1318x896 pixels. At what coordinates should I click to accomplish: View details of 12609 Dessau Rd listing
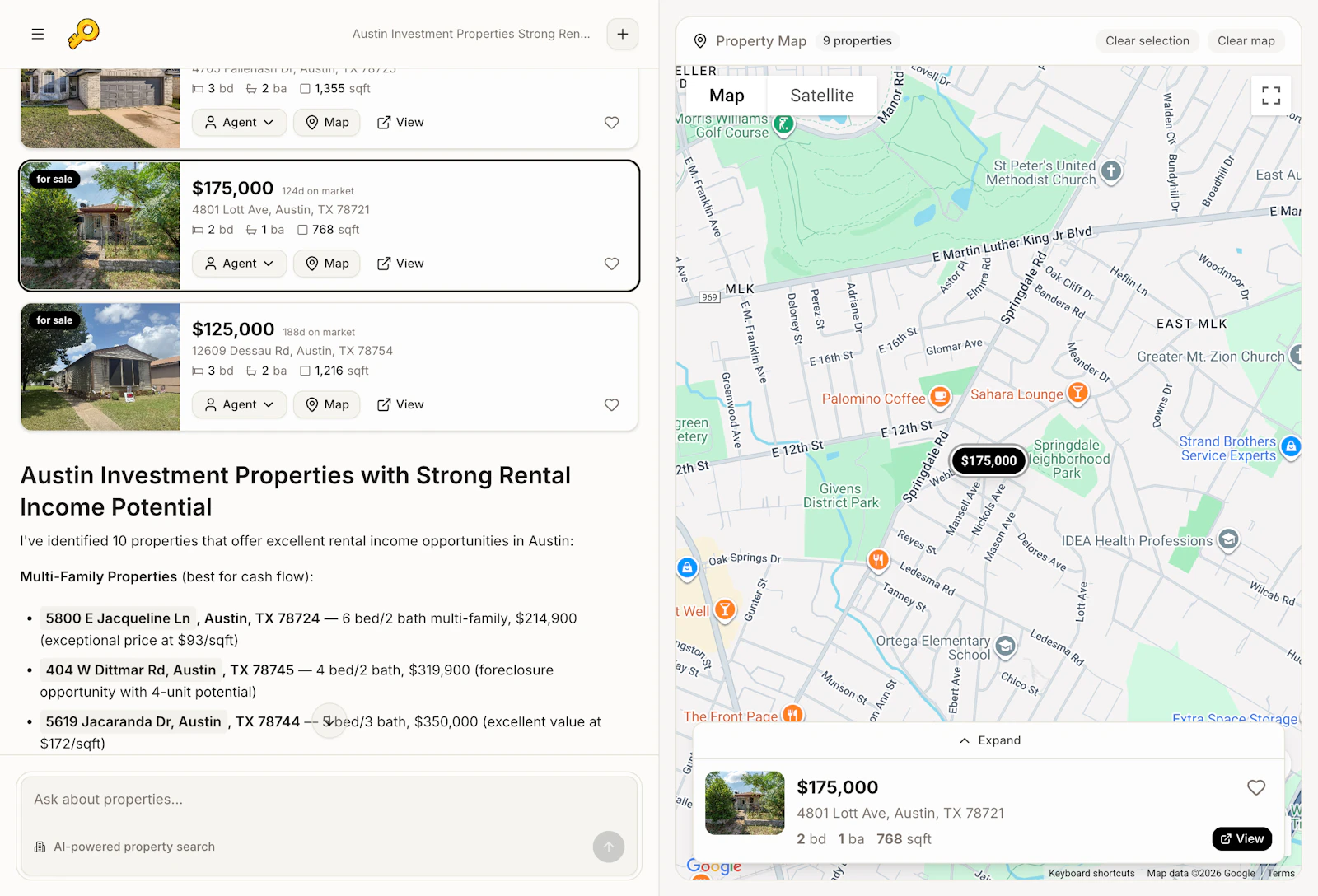[400, 404]
